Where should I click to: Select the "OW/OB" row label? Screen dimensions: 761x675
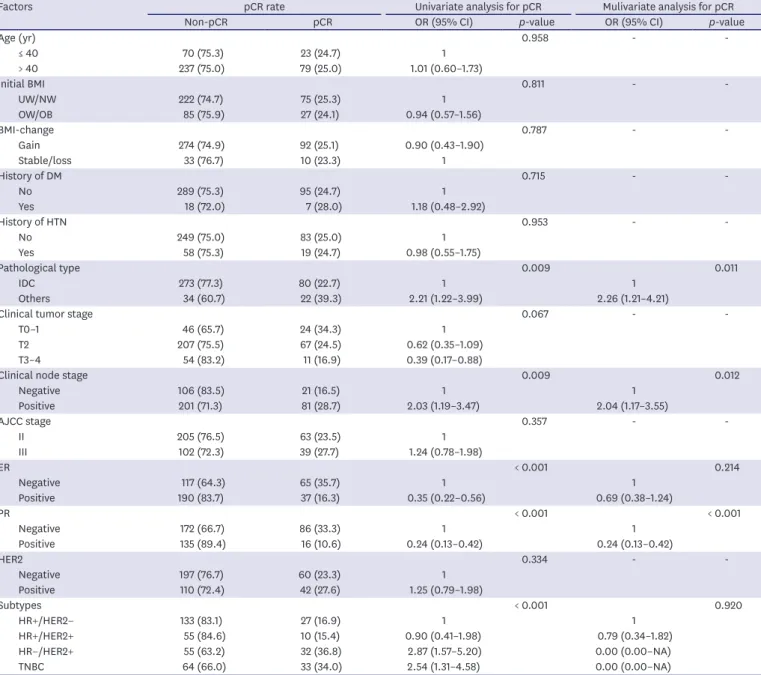click(x=35, y=115)
